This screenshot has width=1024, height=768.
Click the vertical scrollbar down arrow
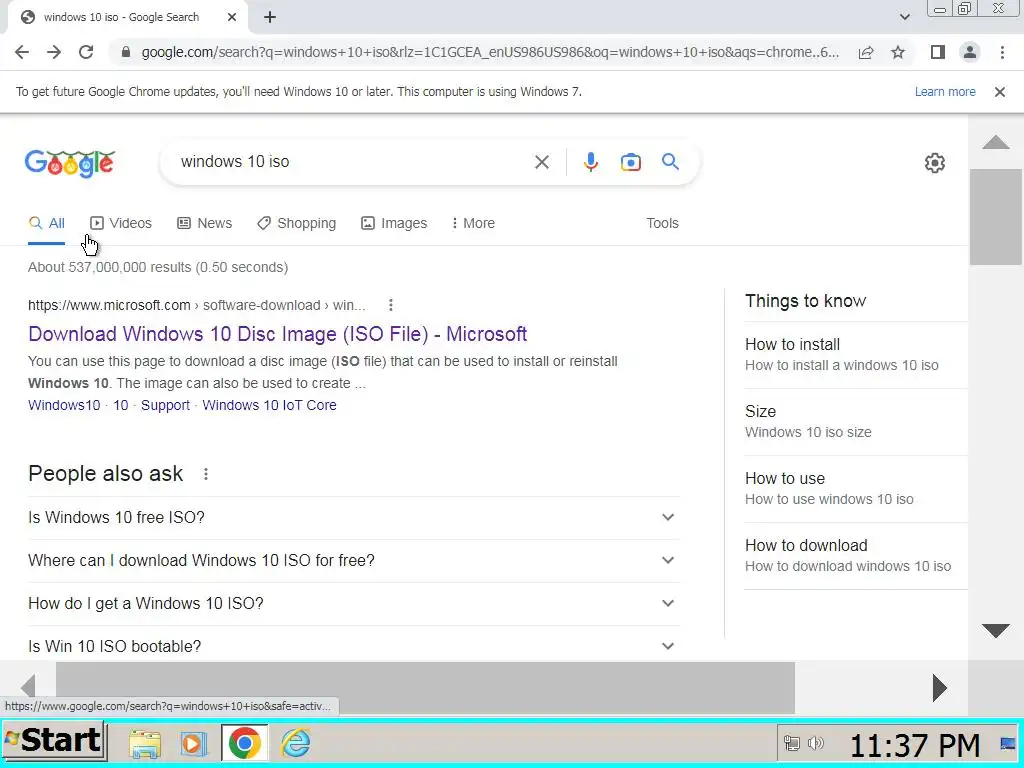[995, 630]
